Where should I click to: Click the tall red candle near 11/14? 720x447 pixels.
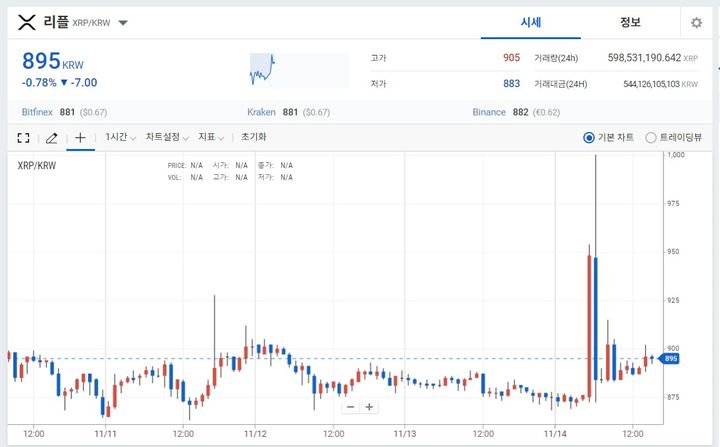[x=589, y=327]
